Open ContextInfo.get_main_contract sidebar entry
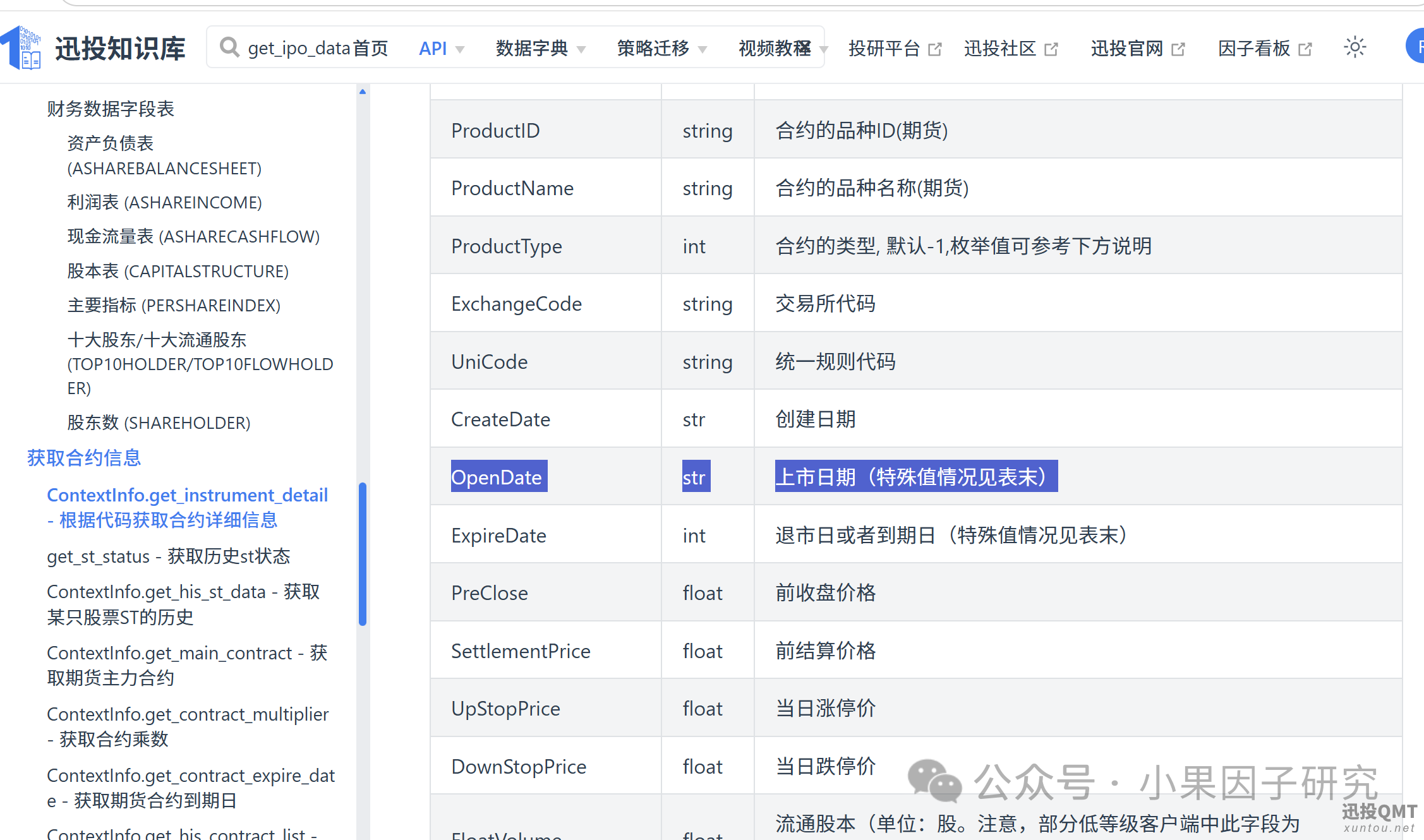 point(187,665)
